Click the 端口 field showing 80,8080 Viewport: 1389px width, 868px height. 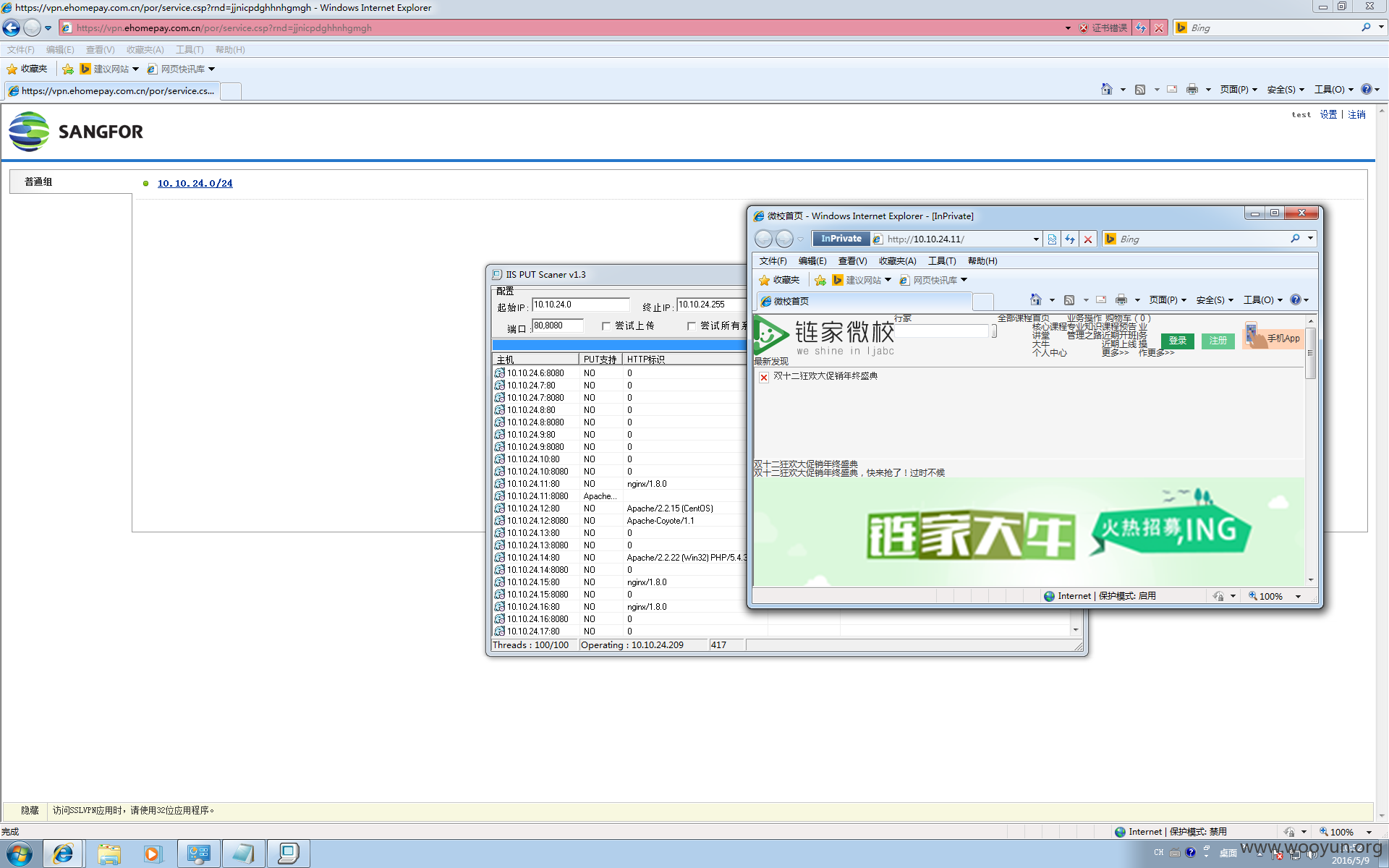click(557, 325)
